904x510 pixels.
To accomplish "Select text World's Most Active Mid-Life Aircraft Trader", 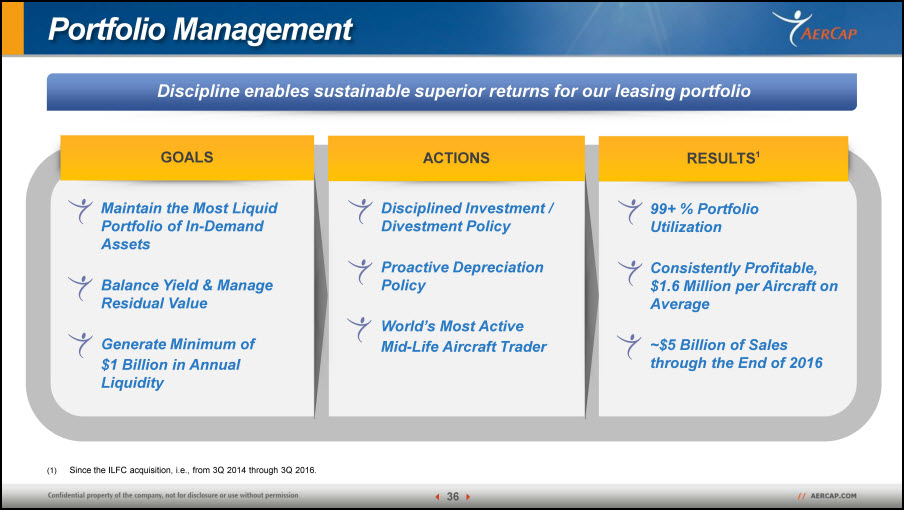I will click(x=464, y=336).
